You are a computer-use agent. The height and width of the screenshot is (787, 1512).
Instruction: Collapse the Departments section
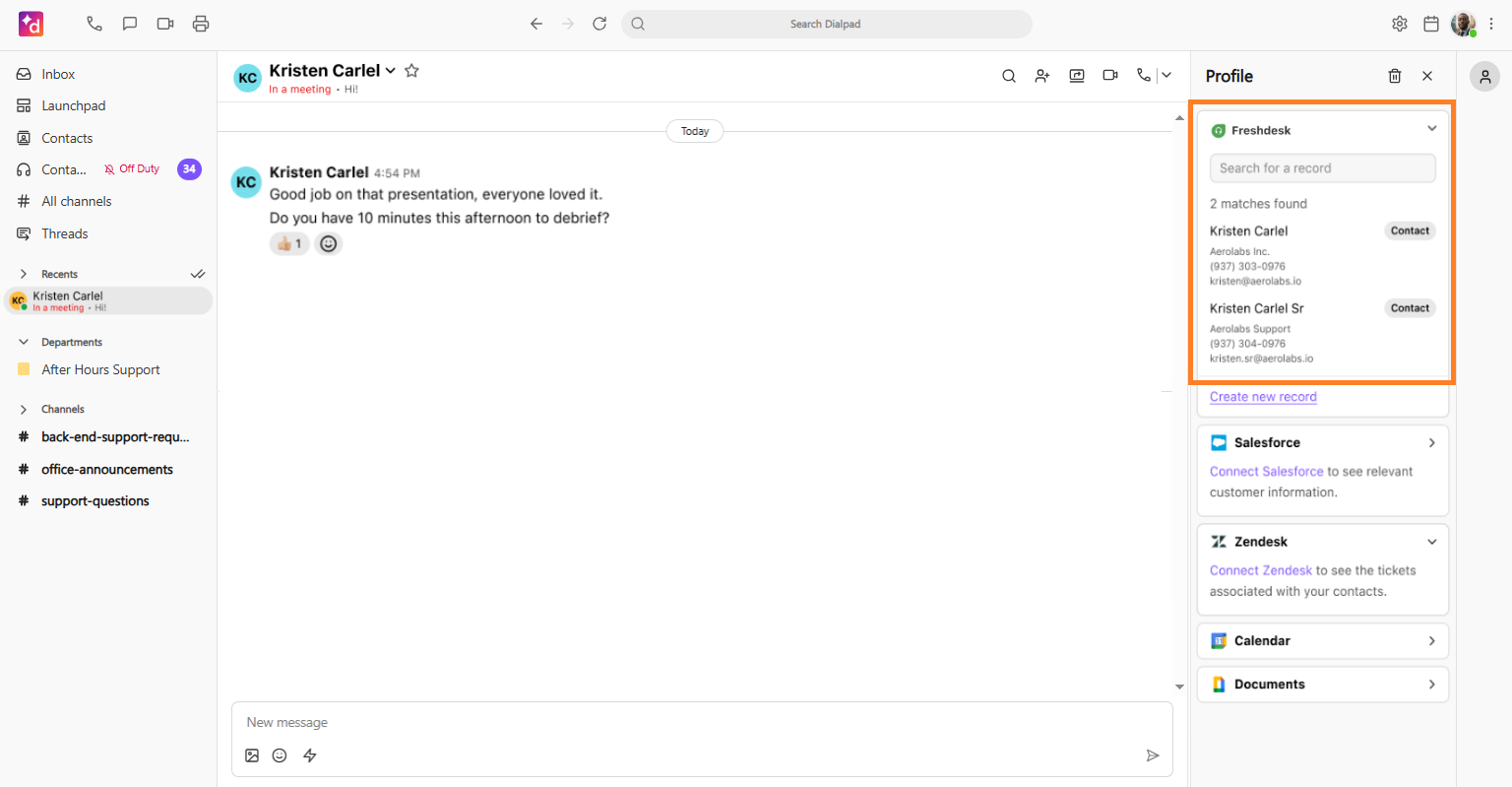[24, 342]
